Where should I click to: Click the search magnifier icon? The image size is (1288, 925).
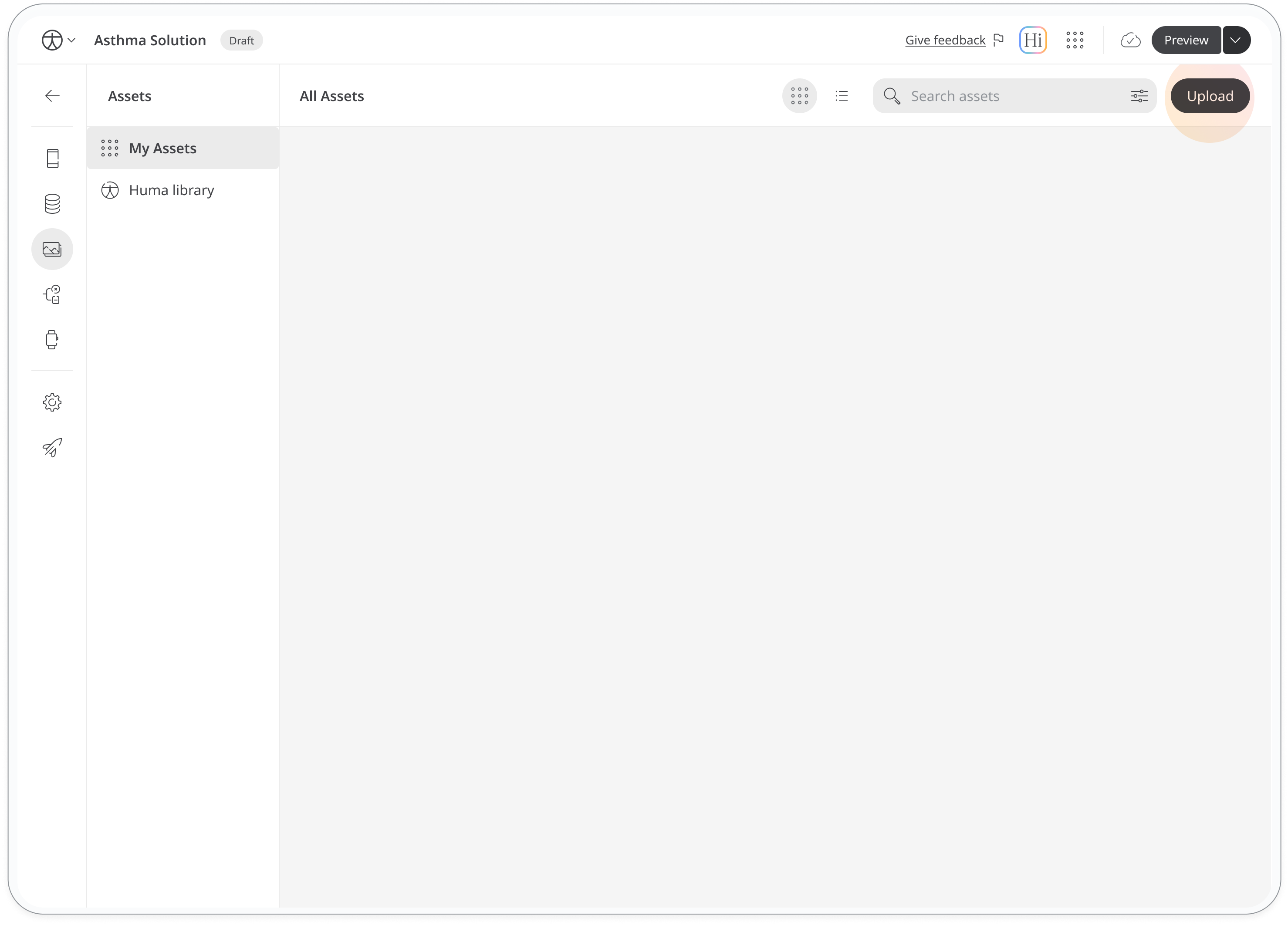[x=892, y=96]
